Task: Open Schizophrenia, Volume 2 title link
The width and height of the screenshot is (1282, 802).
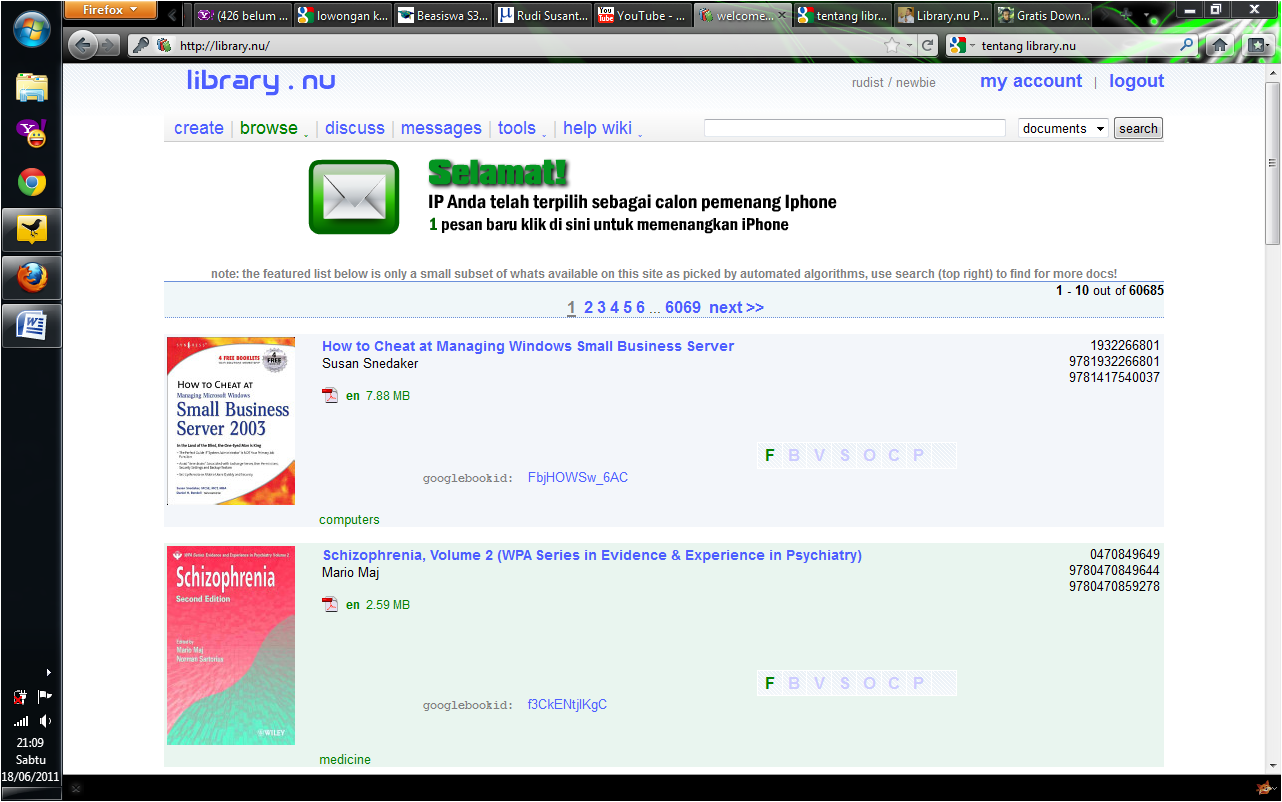Action: pyautogui.click(x=592, y=555)
